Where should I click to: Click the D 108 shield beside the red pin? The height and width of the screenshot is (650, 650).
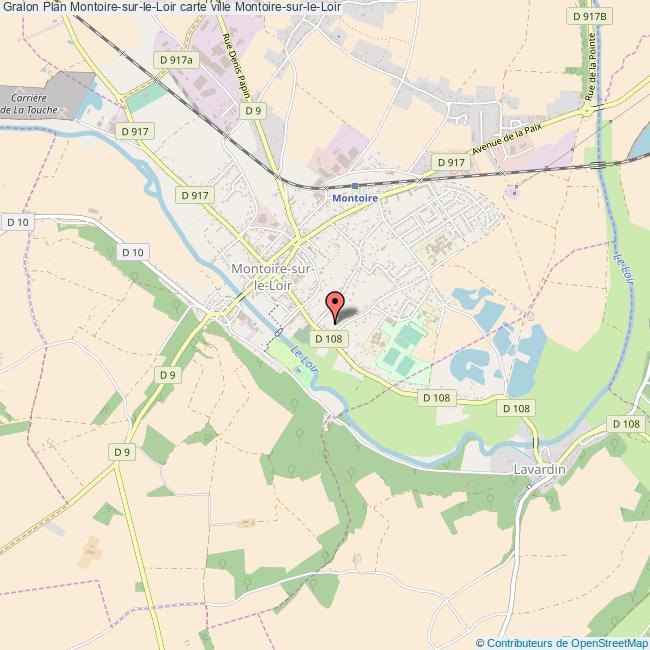coord(329,339)
